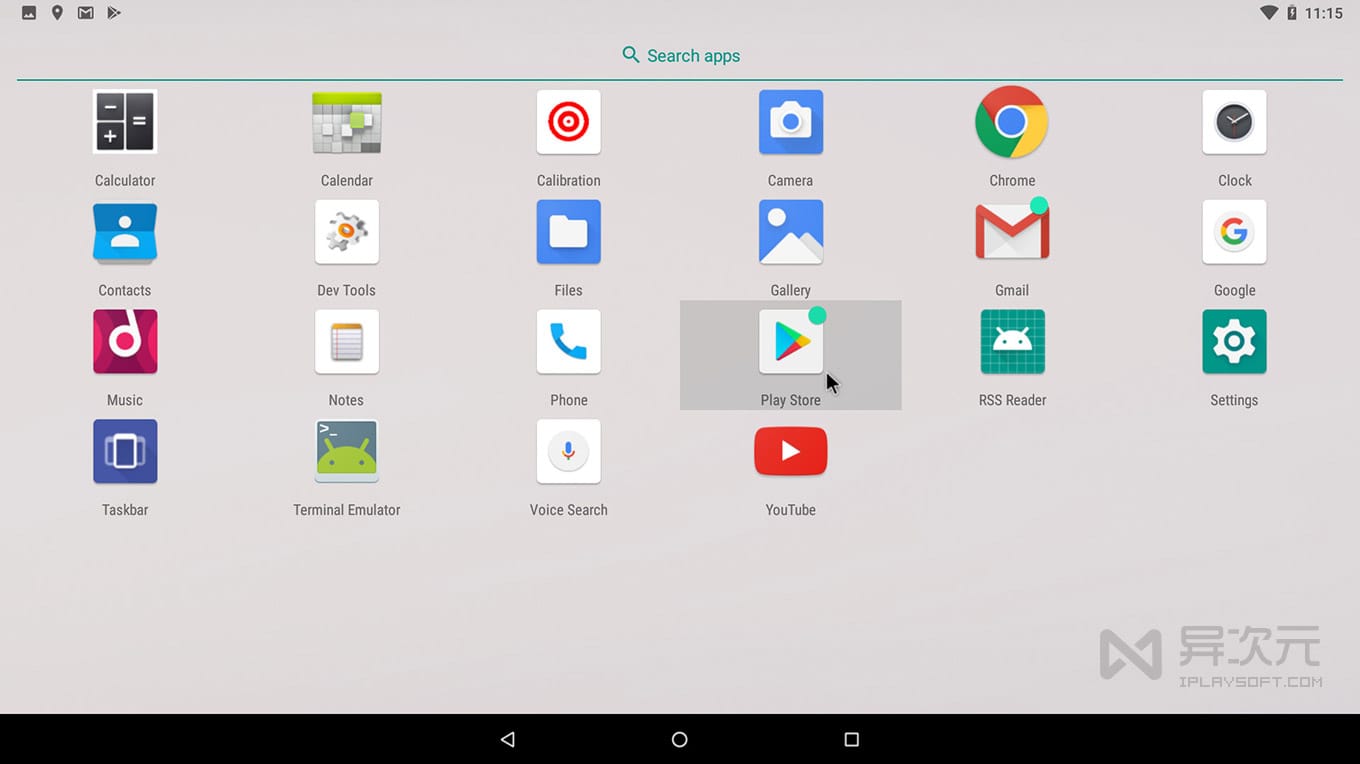1360x764 pixels.
Task: Launch the Dev Tools app
Action: pos(346,232)
